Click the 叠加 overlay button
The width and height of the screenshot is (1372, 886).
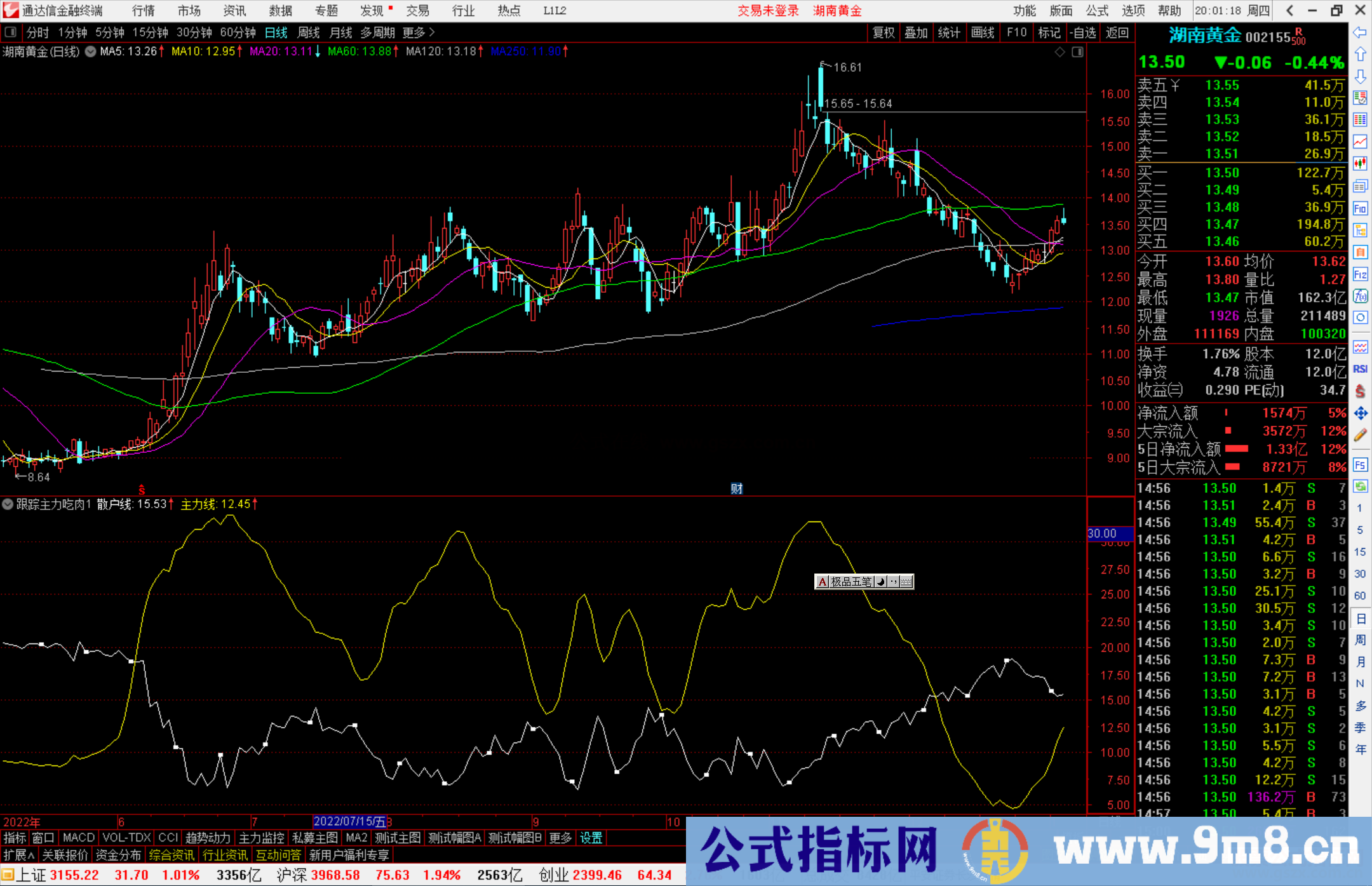[917, 32]
